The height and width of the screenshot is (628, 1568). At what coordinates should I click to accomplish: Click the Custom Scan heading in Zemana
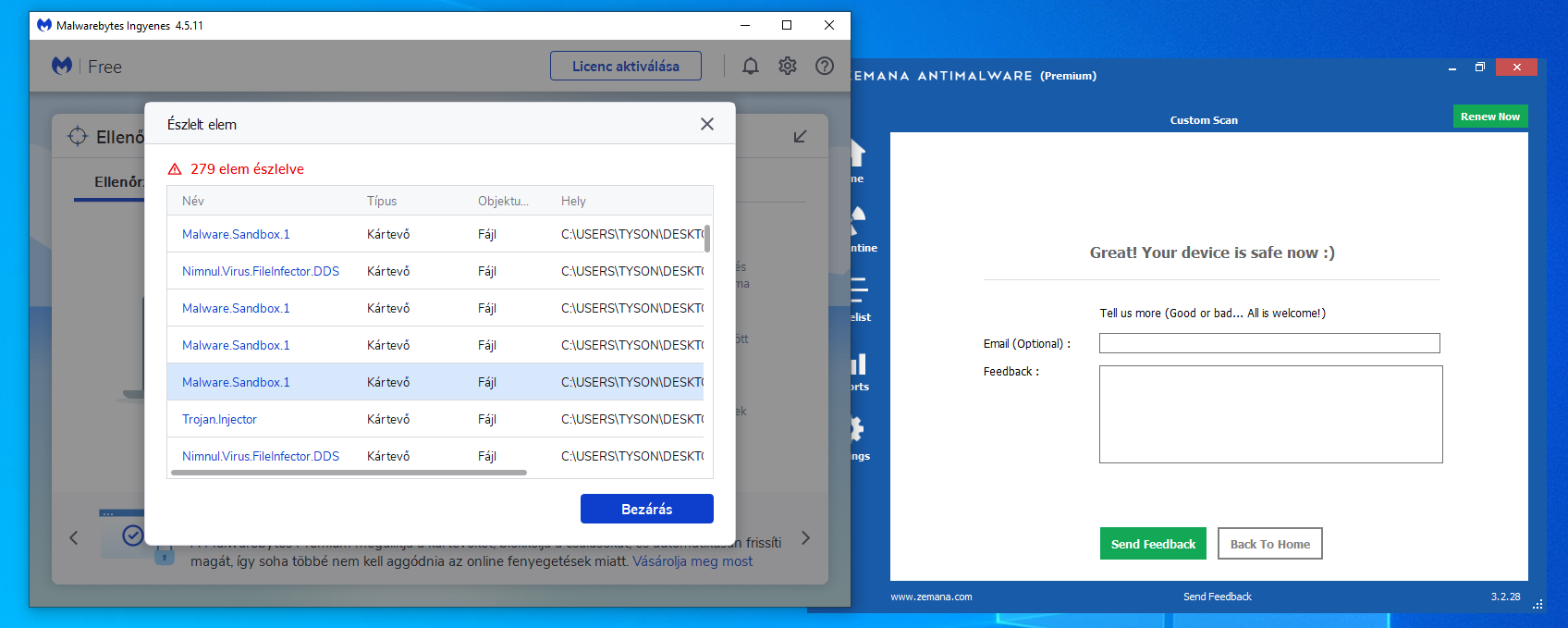tap(1204, 120)
